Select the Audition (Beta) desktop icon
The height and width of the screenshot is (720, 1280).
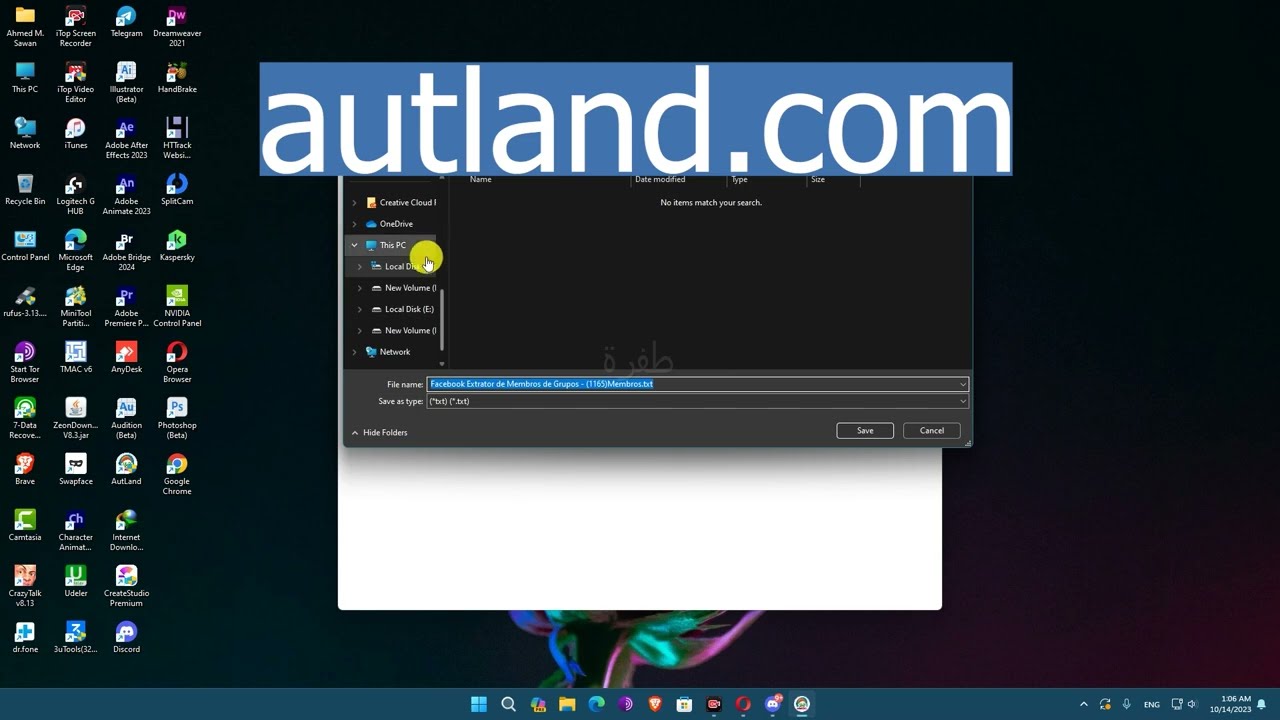[126, 419]
